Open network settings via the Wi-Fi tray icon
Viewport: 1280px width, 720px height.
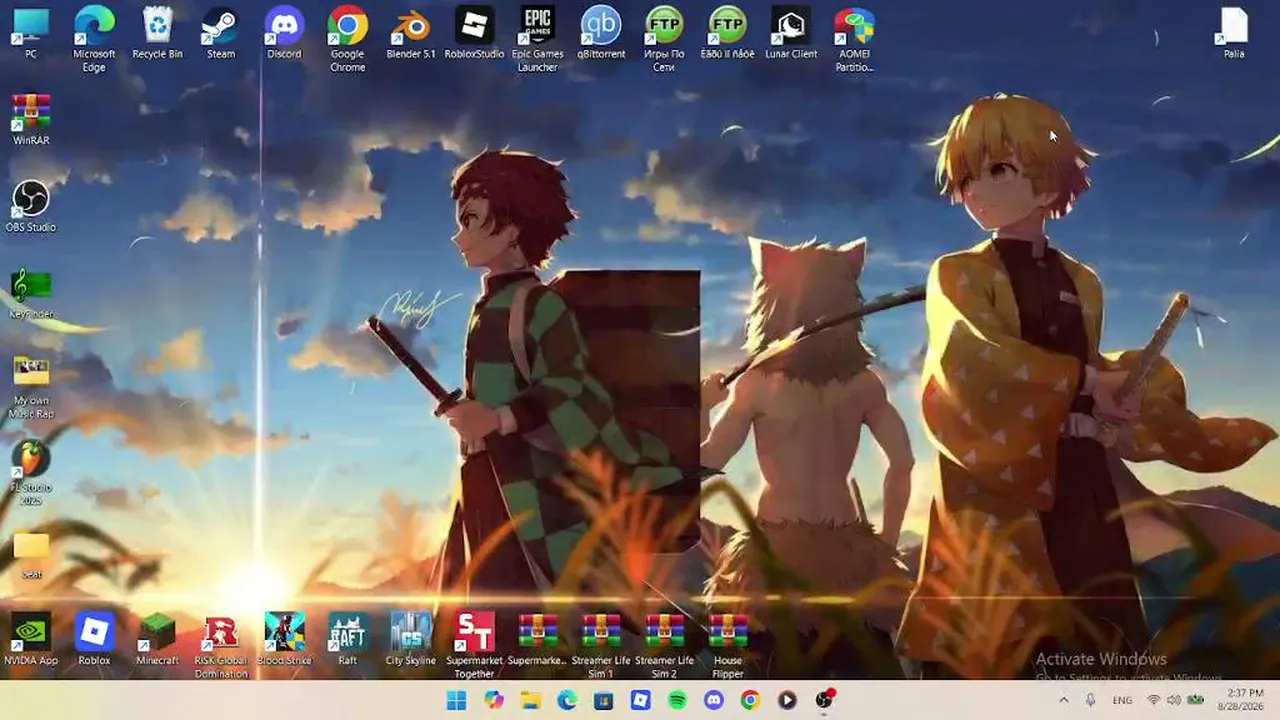point(1154,701)
